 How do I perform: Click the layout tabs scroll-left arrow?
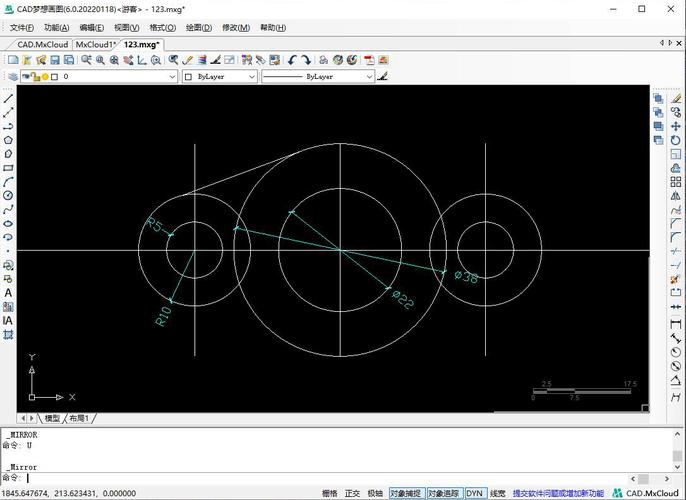(23, 418)
